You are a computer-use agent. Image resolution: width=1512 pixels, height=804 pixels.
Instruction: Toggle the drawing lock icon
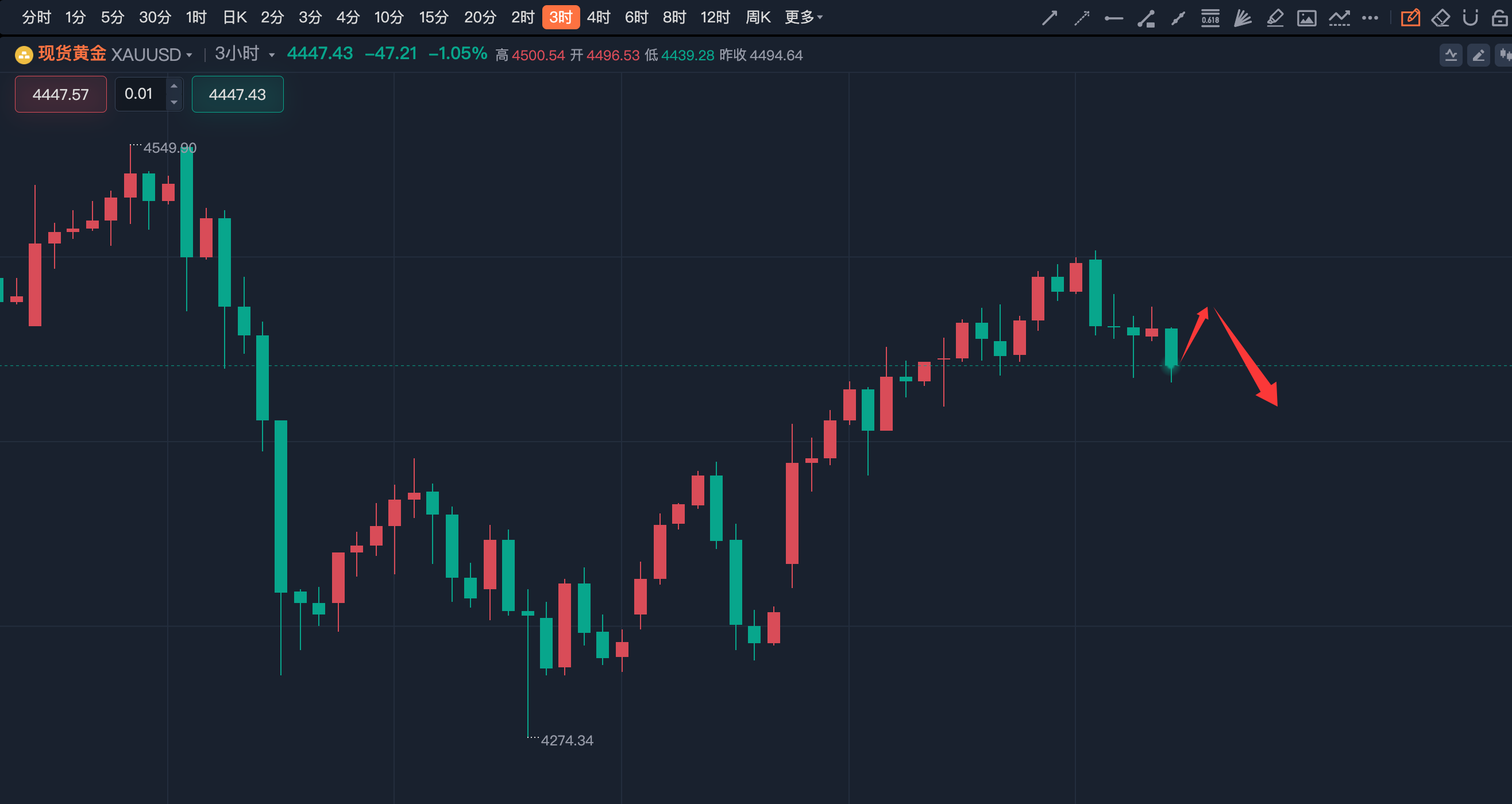(x=1500, y=18)
